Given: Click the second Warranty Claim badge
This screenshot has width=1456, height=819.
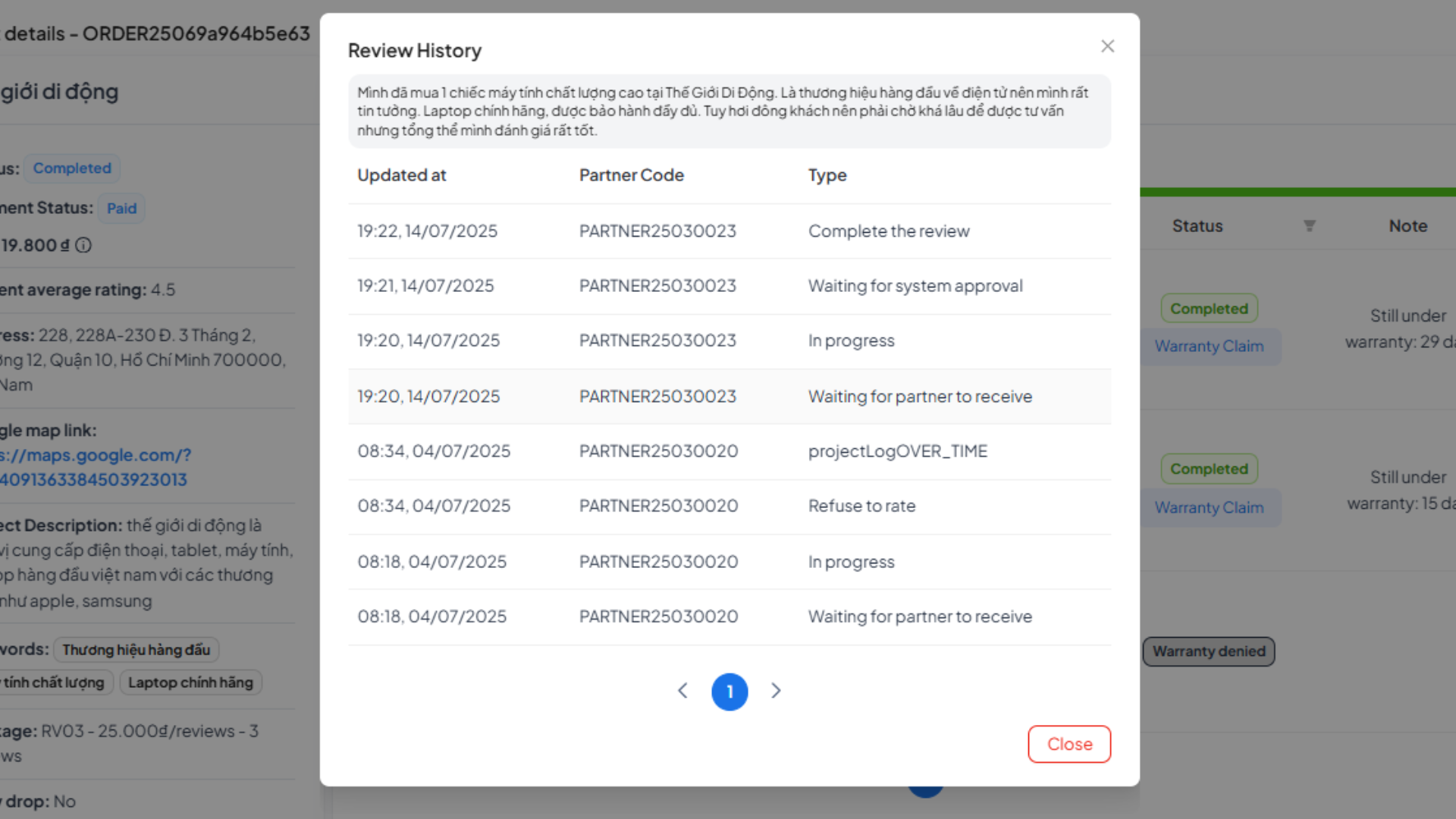Looking at the screenshot, I should [1209, 507].
